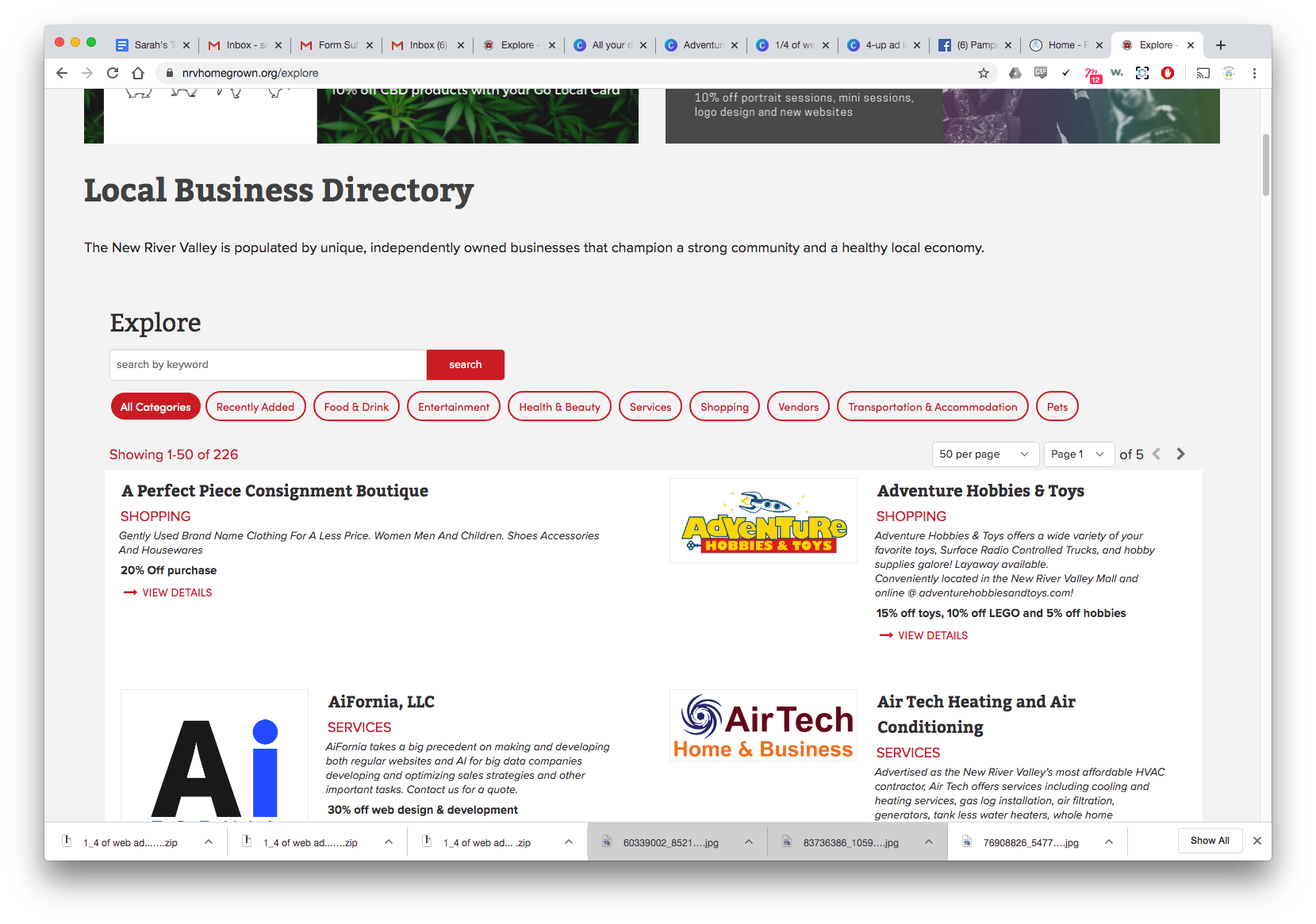Open the Page 1 dropdown
Image resolution: width=1316 pixels, height=924 pixels.
click(1079, 454)
